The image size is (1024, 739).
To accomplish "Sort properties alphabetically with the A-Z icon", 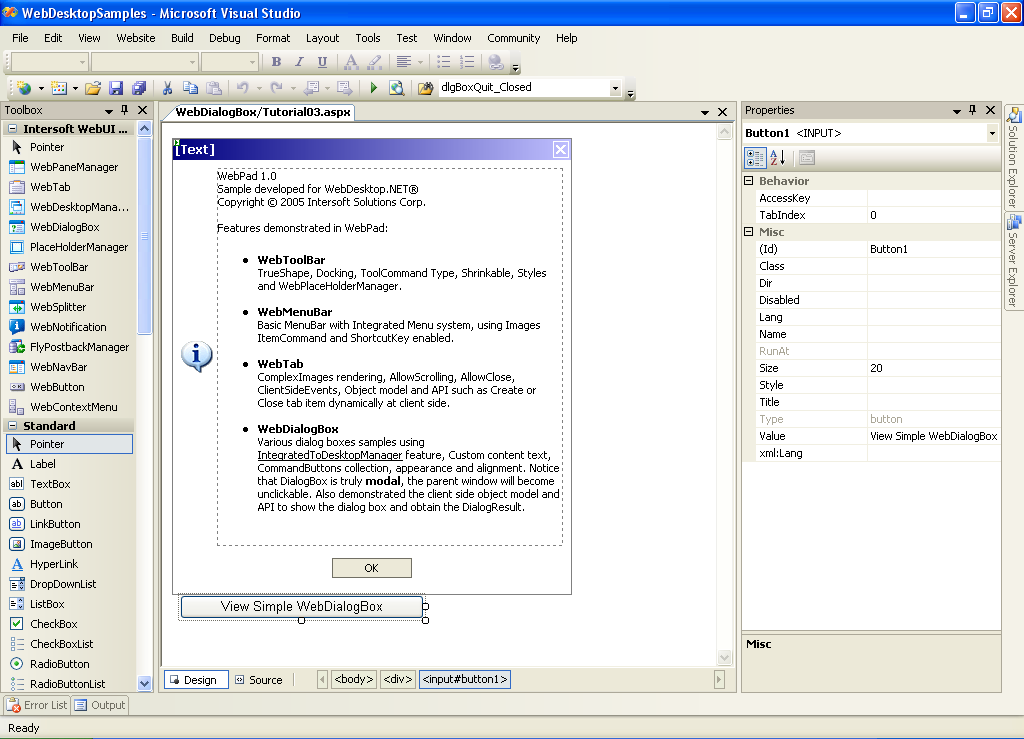I will 780,158.
